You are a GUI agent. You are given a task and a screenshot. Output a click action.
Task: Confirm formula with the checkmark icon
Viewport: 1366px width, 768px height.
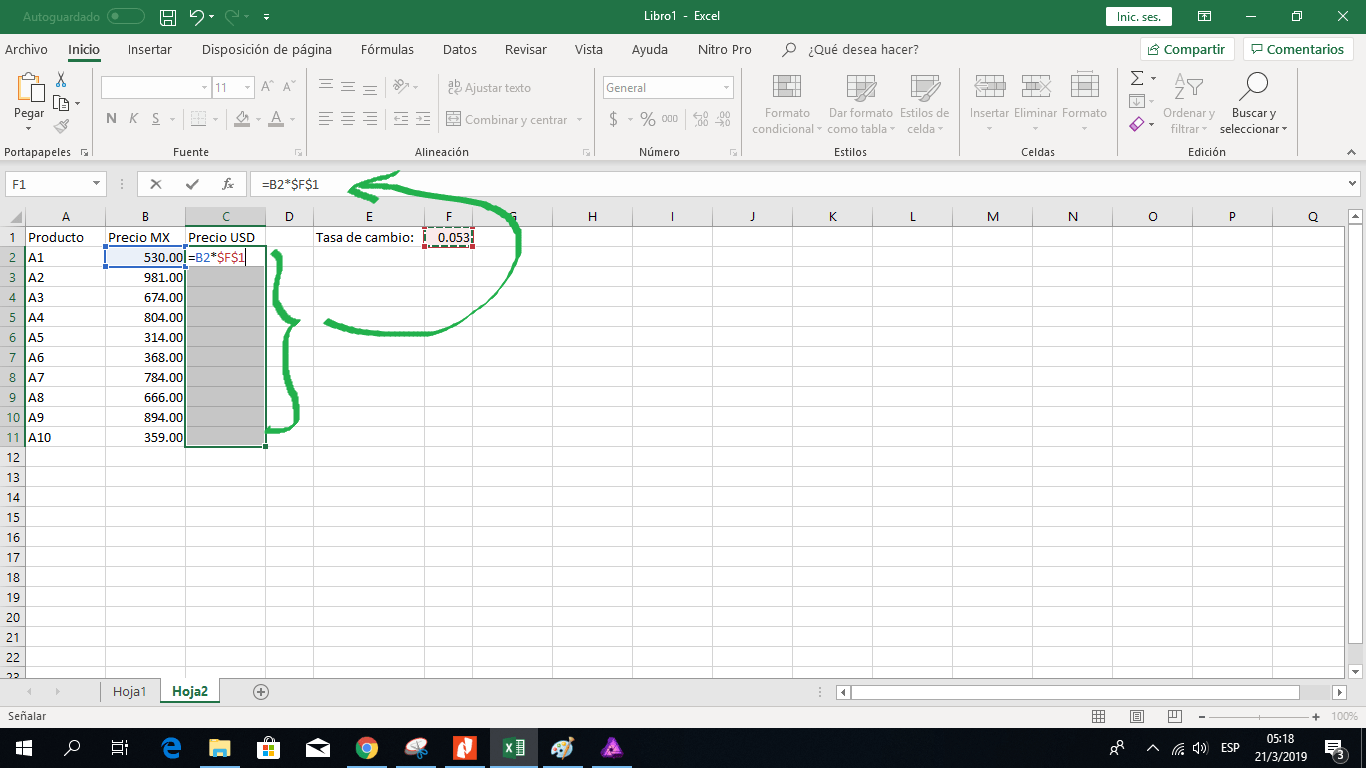192,184
